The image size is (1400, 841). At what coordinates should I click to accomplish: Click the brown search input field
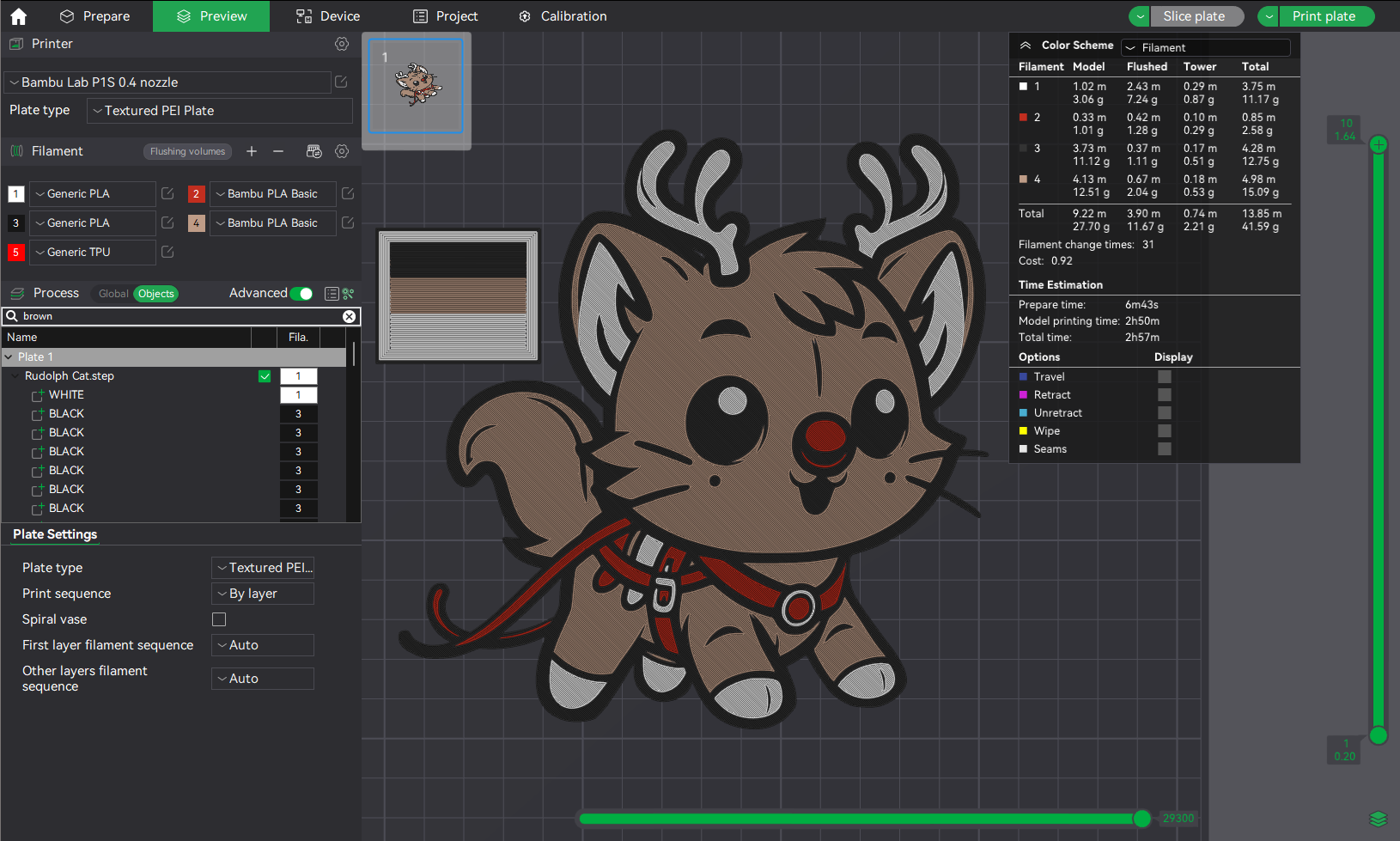pyautogui.click(x=180, y=316)
